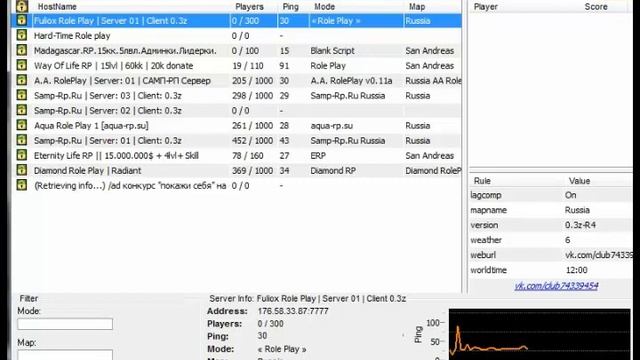Click the aqua-rp.su mode cell
640x360 pixels.
(x=331, y=126)
